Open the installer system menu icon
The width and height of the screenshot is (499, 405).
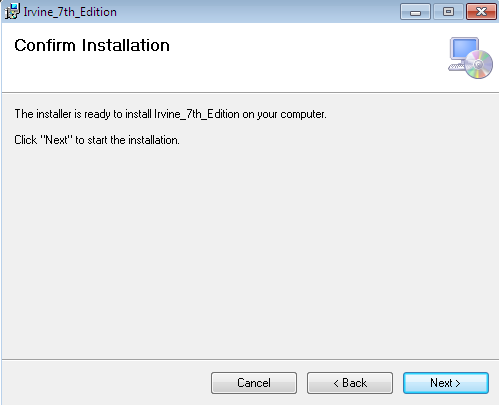coord(12,11)
